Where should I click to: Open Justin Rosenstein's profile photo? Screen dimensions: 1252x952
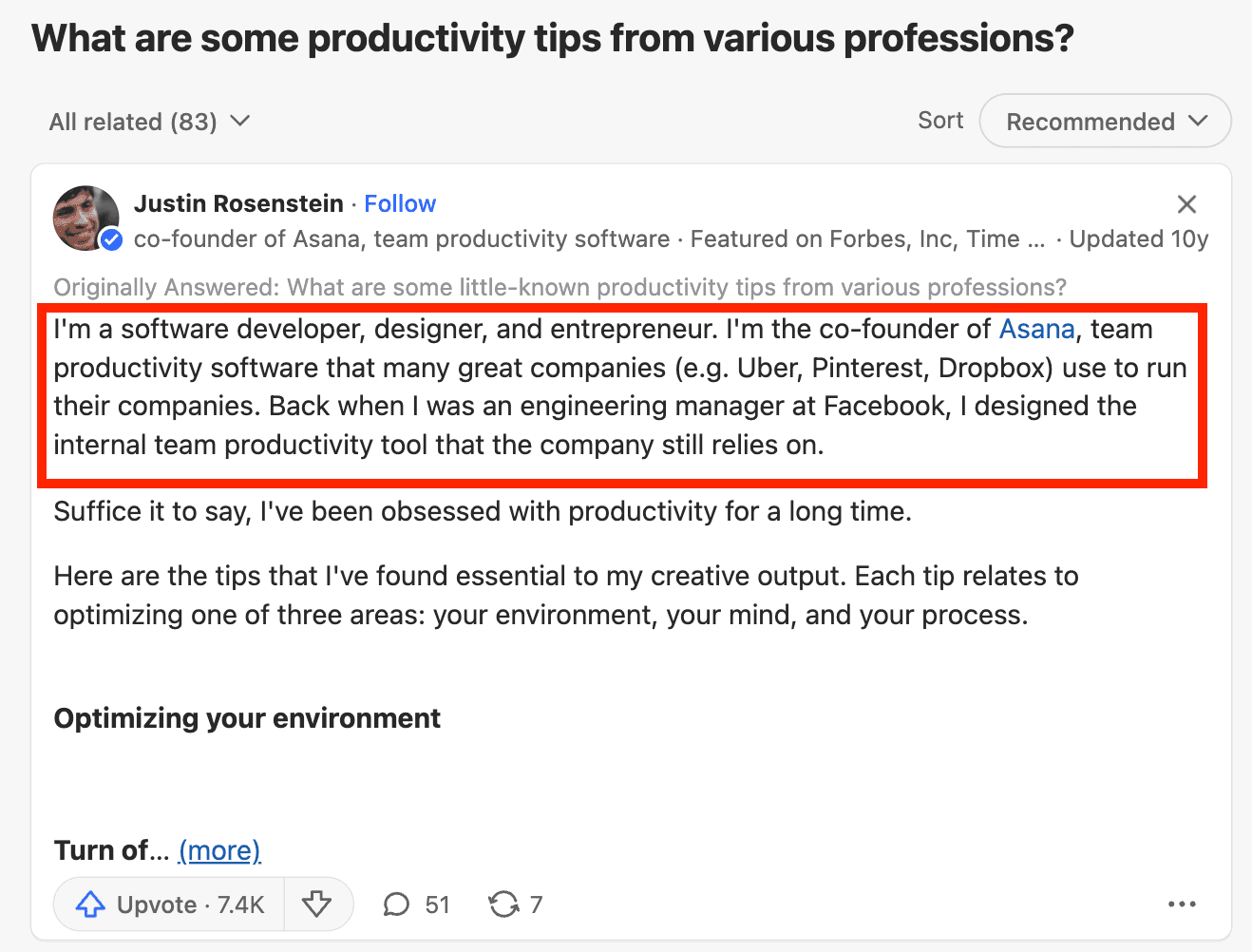(84, 217)
